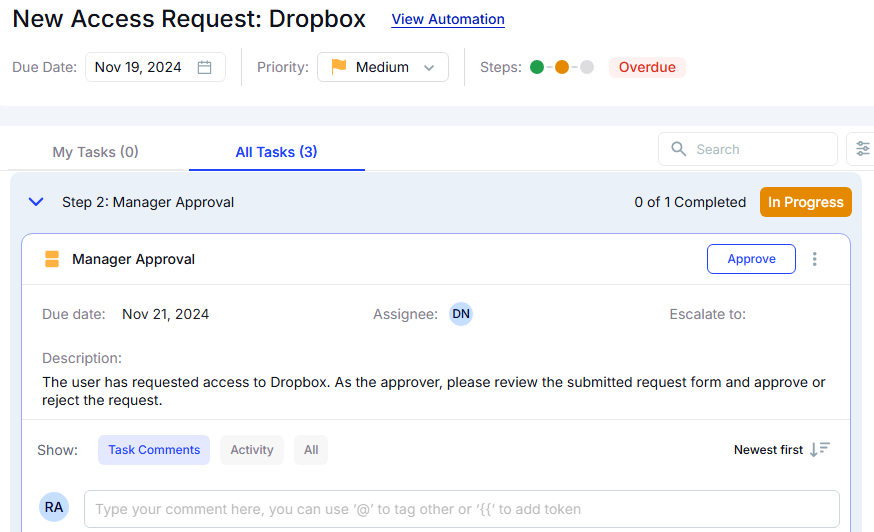Screen dimensions: 874x532
Task: Click Newest first sort label
Action: point(768,449)
